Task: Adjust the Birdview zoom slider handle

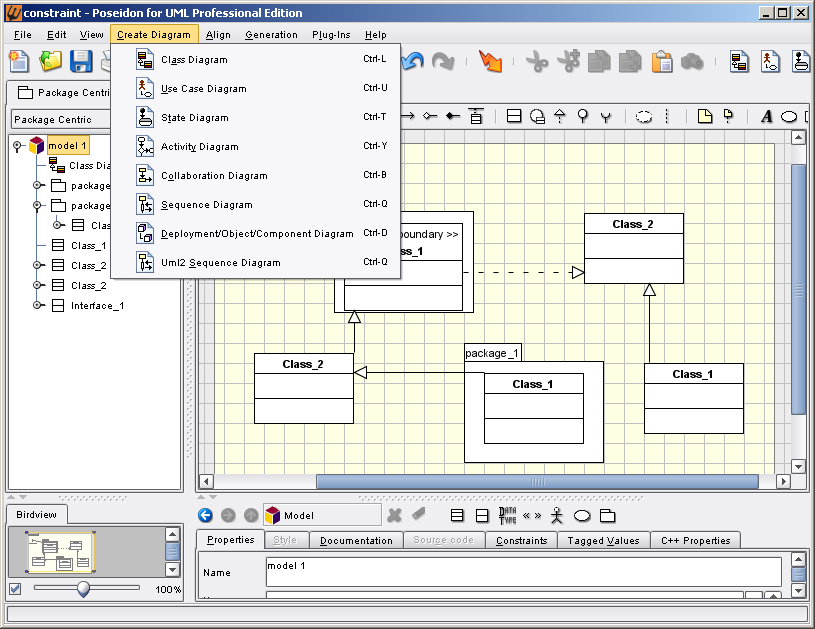Action: 83,589
